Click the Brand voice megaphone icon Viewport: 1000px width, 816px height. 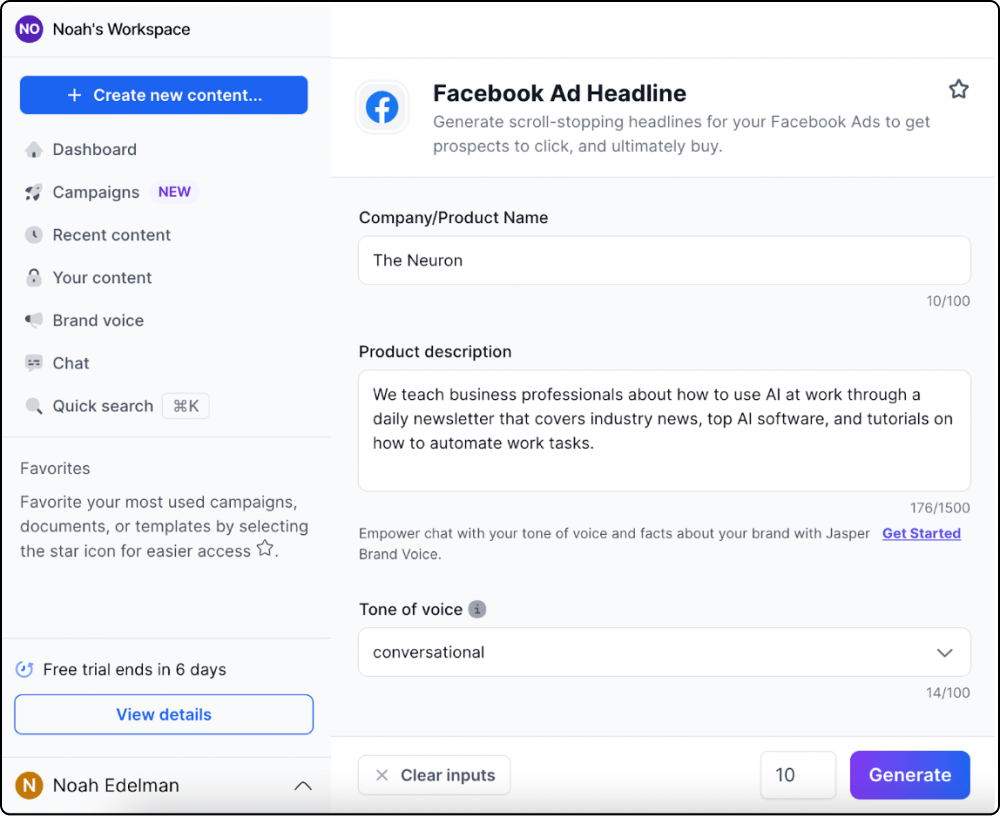[x=34, y=320]
